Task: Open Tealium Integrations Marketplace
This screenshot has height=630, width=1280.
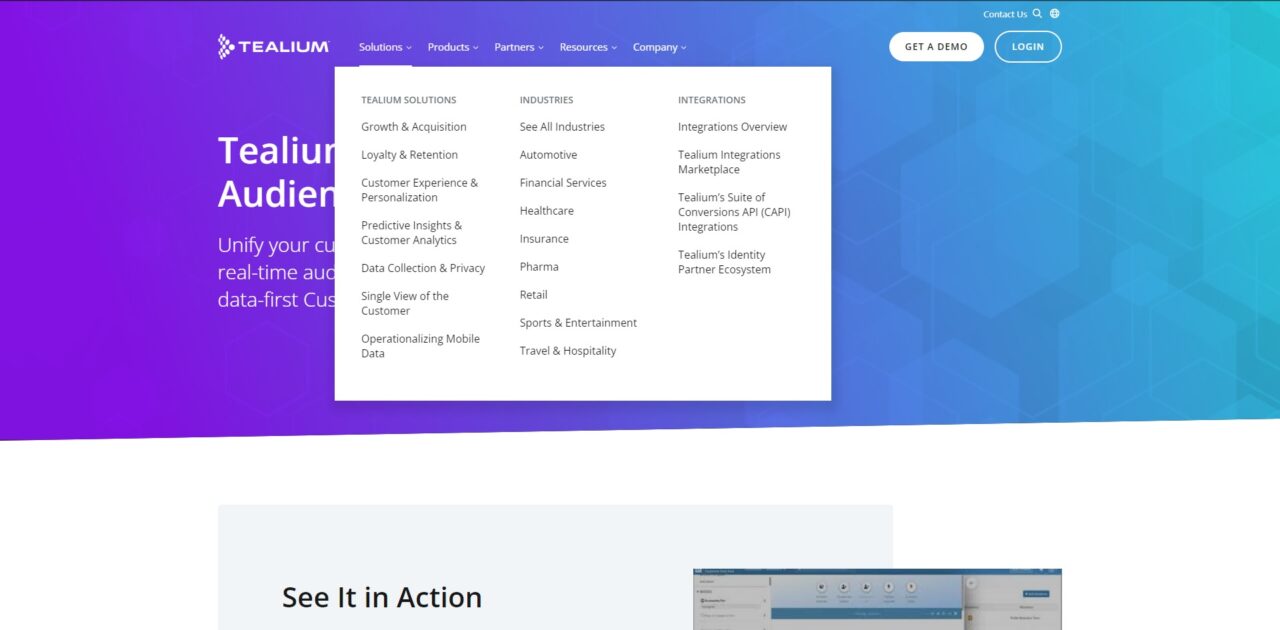Action: pos(729,162)
